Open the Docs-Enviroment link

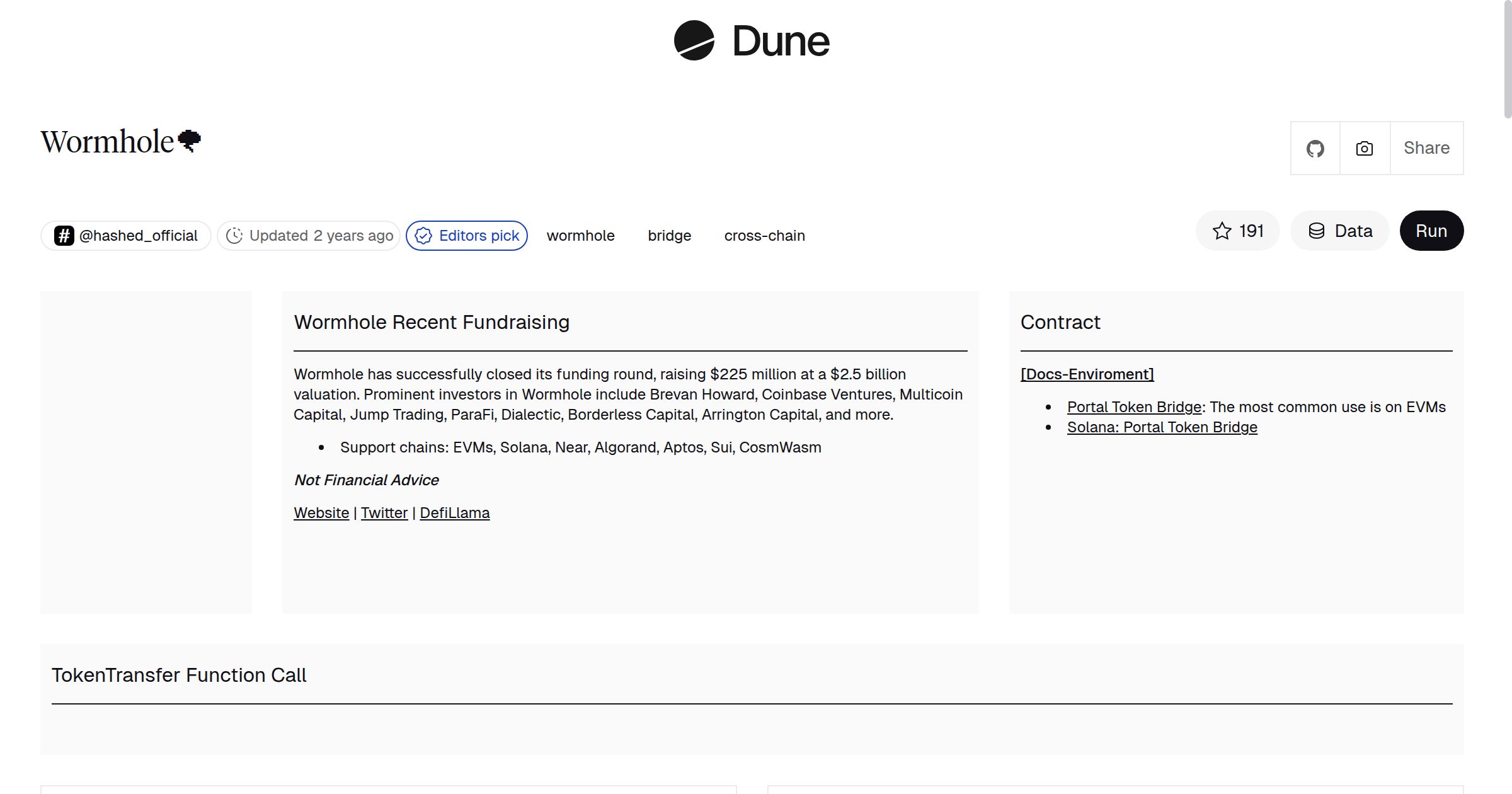(x=1087, y=374)
